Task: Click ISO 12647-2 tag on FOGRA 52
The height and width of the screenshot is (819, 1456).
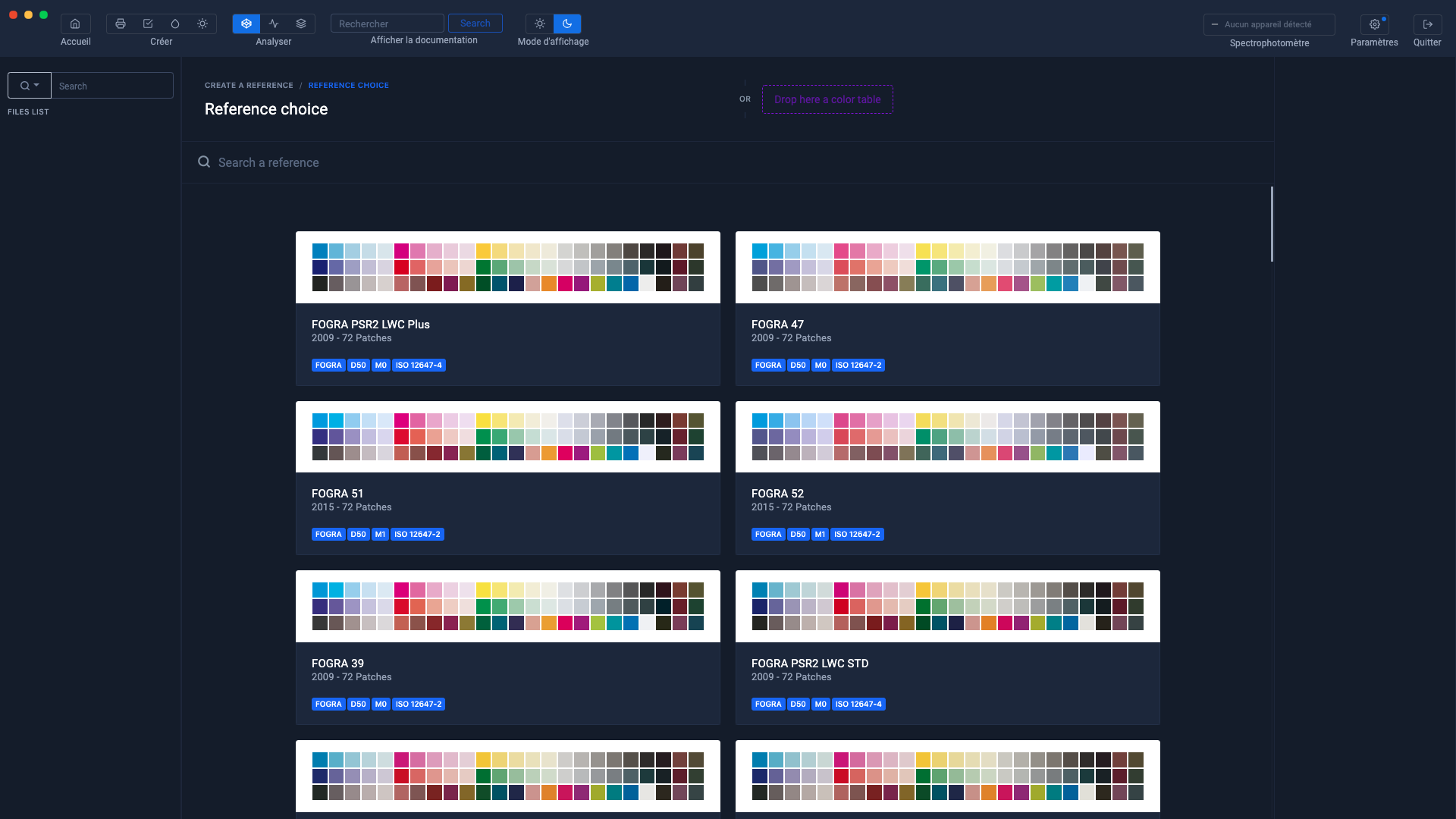Action: coord(857,534)
